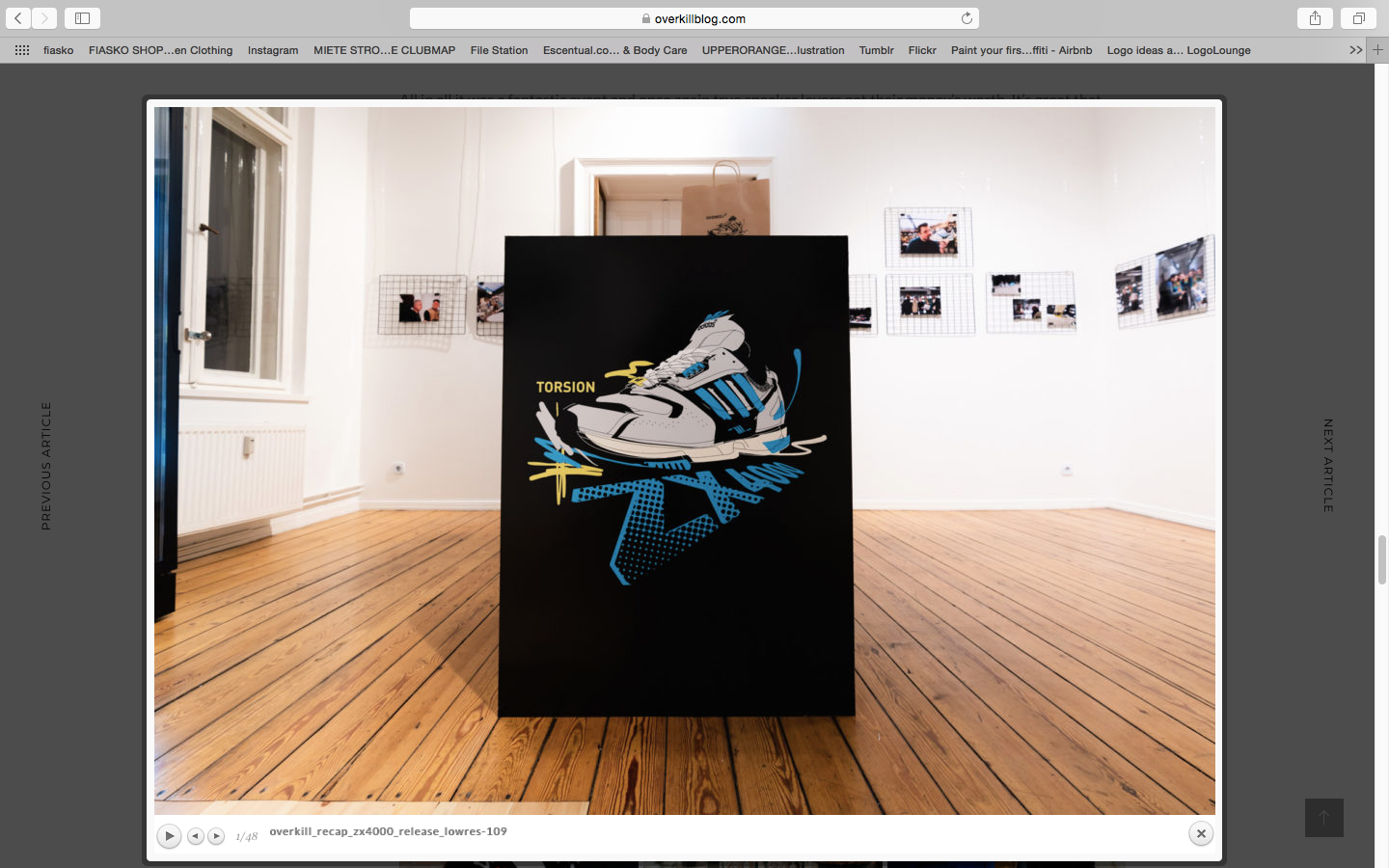Show all tabs overview icon
Screen dimensions: 1389x868
1358,18
